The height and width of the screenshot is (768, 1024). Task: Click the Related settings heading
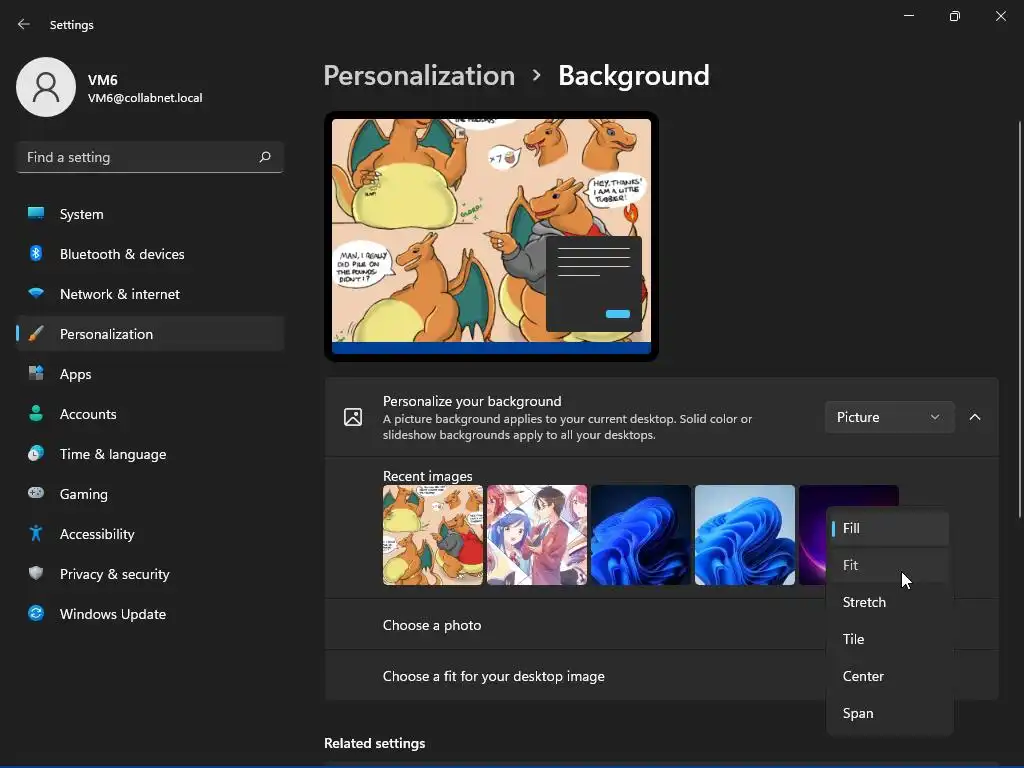[x=374, y=743]
